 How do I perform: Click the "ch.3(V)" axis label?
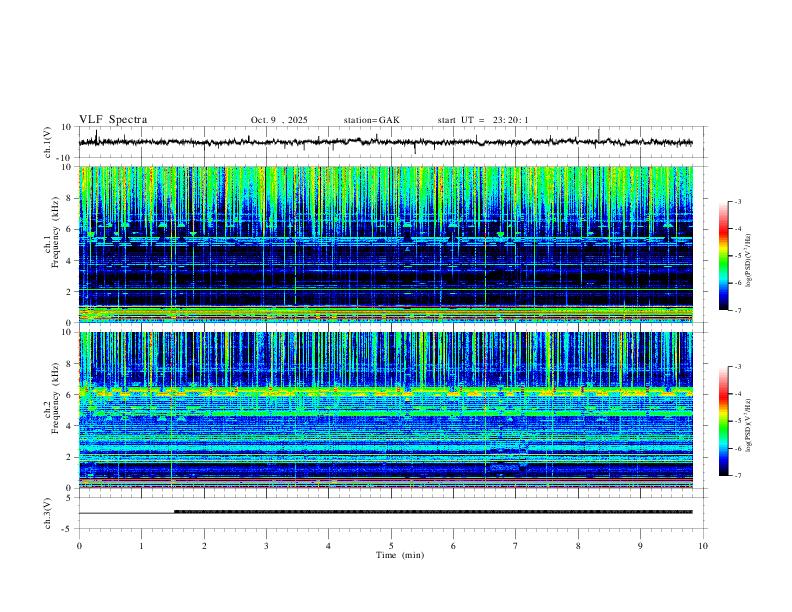tap(48, 513)
